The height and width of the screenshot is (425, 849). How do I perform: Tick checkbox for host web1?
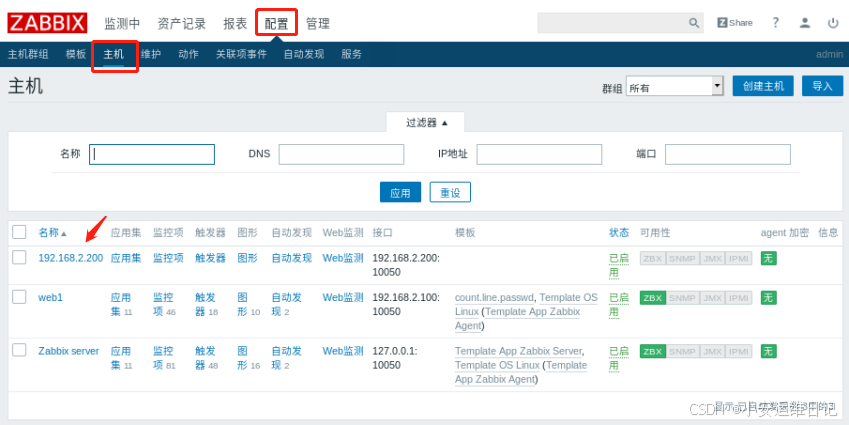tap(19, 296)
